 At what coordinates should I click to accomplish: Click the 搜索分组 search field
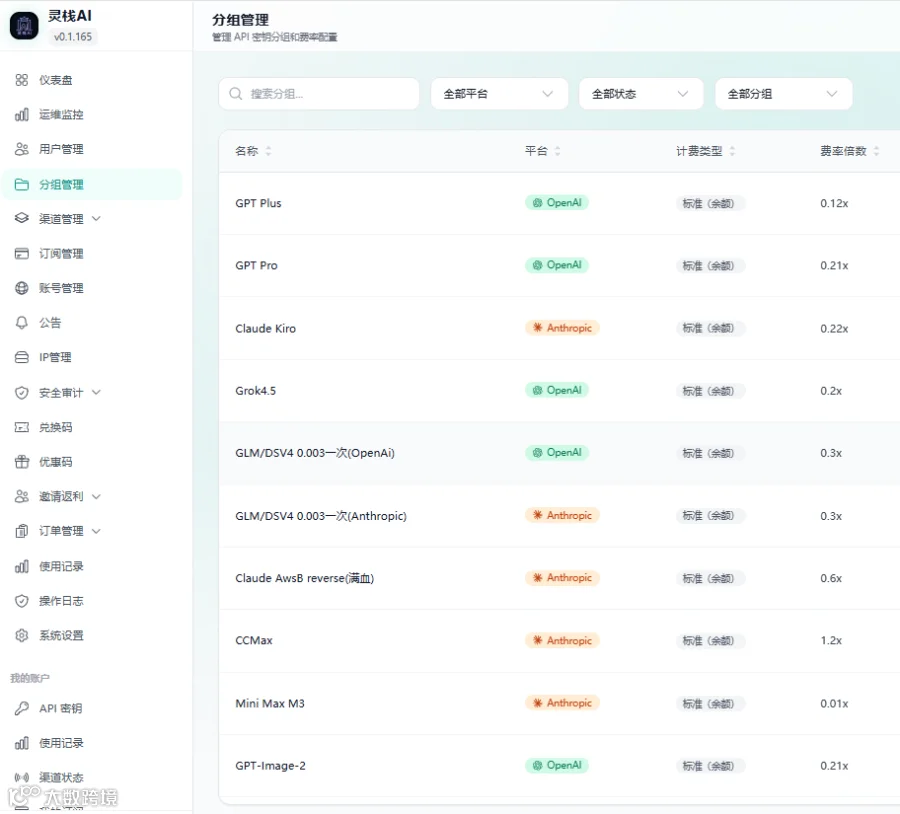[x=319, y=94]
